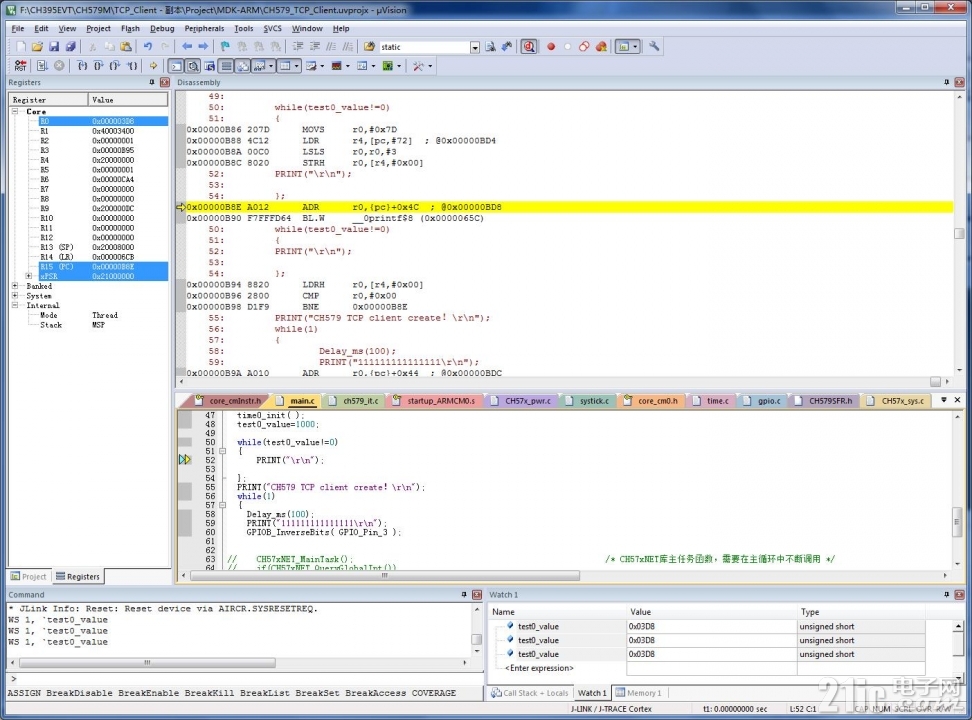Close the Registers panel
The width and height of the screenshot is (972, 720).
pos(165,82)
